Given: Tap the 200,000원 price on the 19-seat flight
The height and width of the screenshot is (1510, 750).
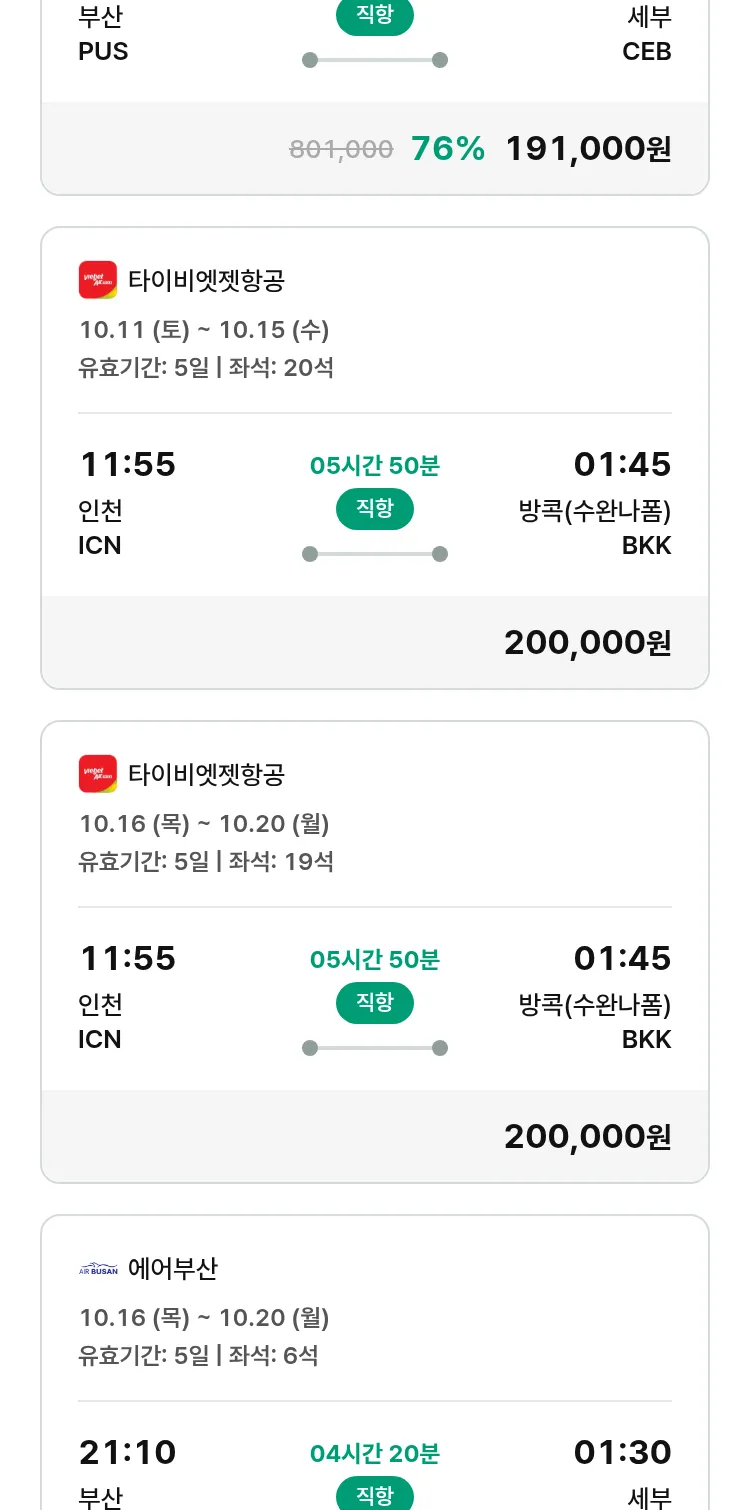Looking at the screenshot, I should point(588,1137).
